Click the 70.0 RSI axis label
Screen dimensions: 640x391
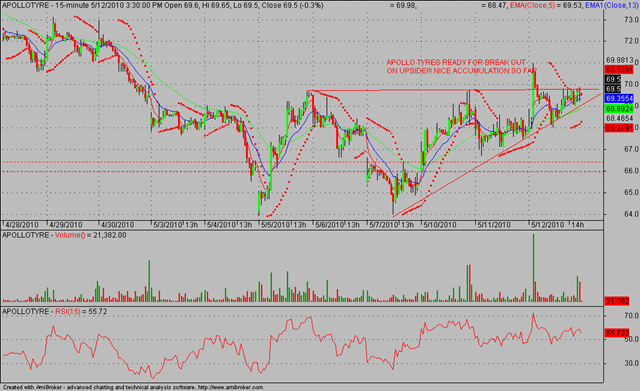pos(631,315)
